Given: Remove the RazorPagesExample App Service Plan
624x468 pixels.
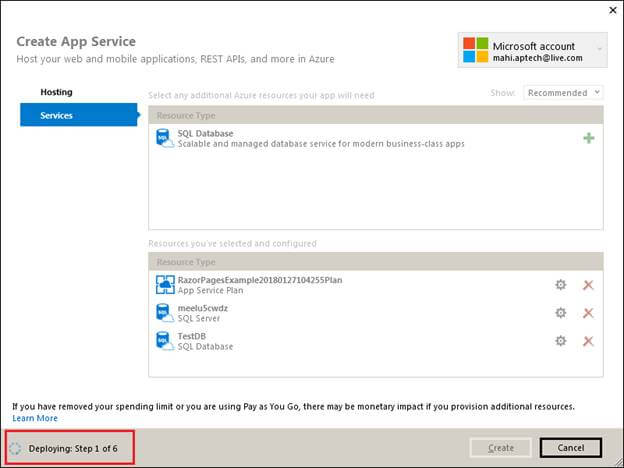Looking at the screenshot, I should tap(588, 285).
